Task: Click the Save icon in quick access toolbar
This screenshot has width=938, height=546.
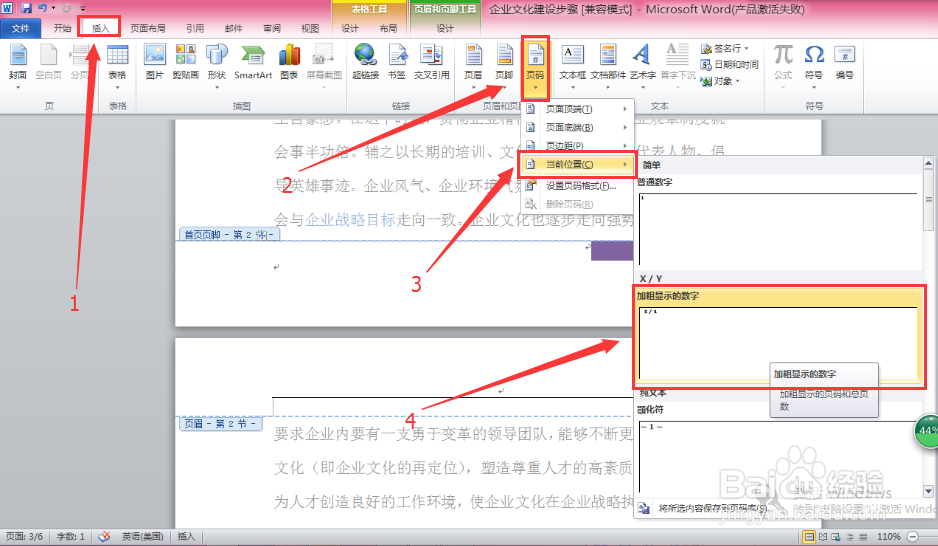Action: (26, 8)
